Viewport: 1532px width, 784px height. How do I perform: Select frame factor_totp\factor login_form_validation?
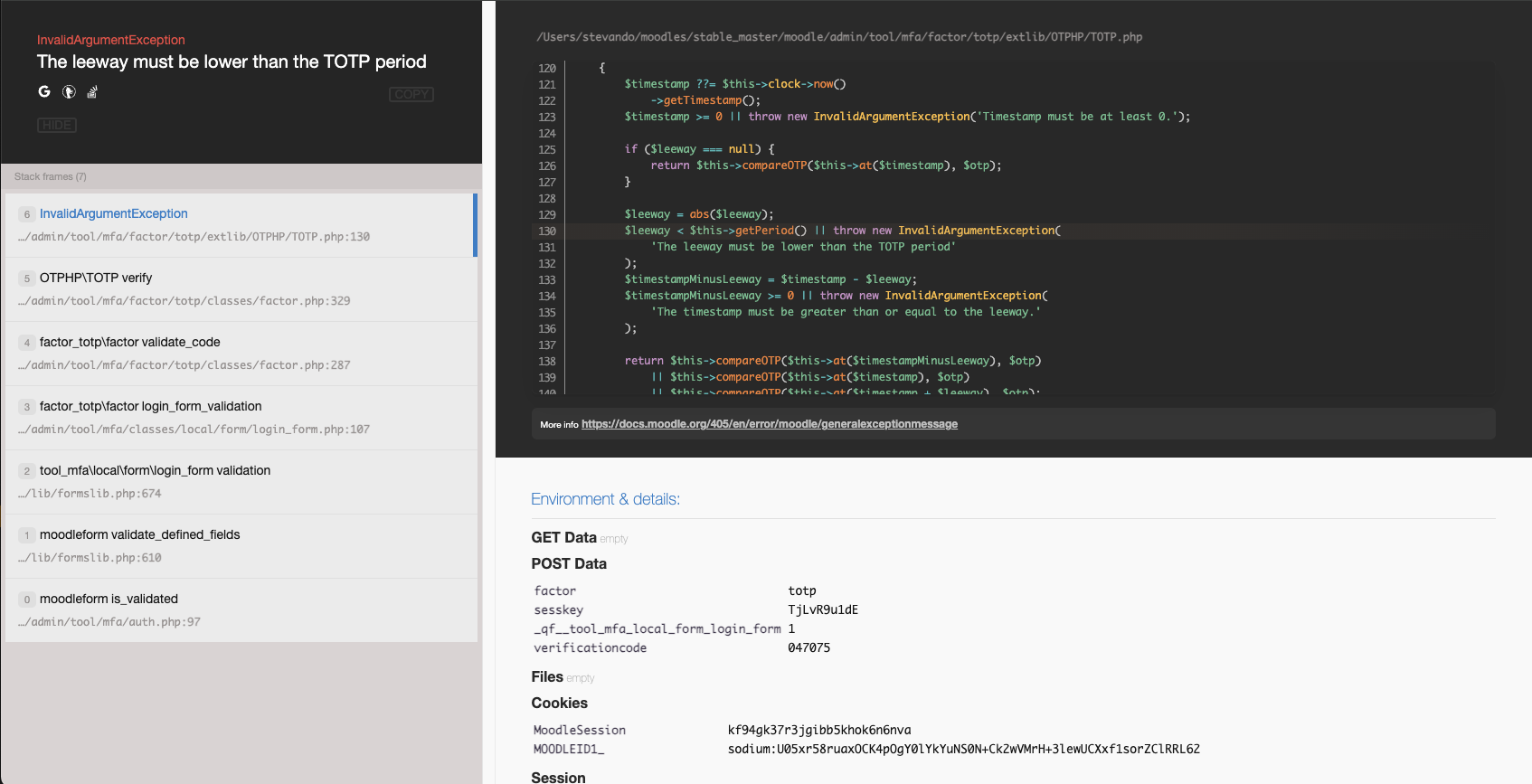pos(241,417)
